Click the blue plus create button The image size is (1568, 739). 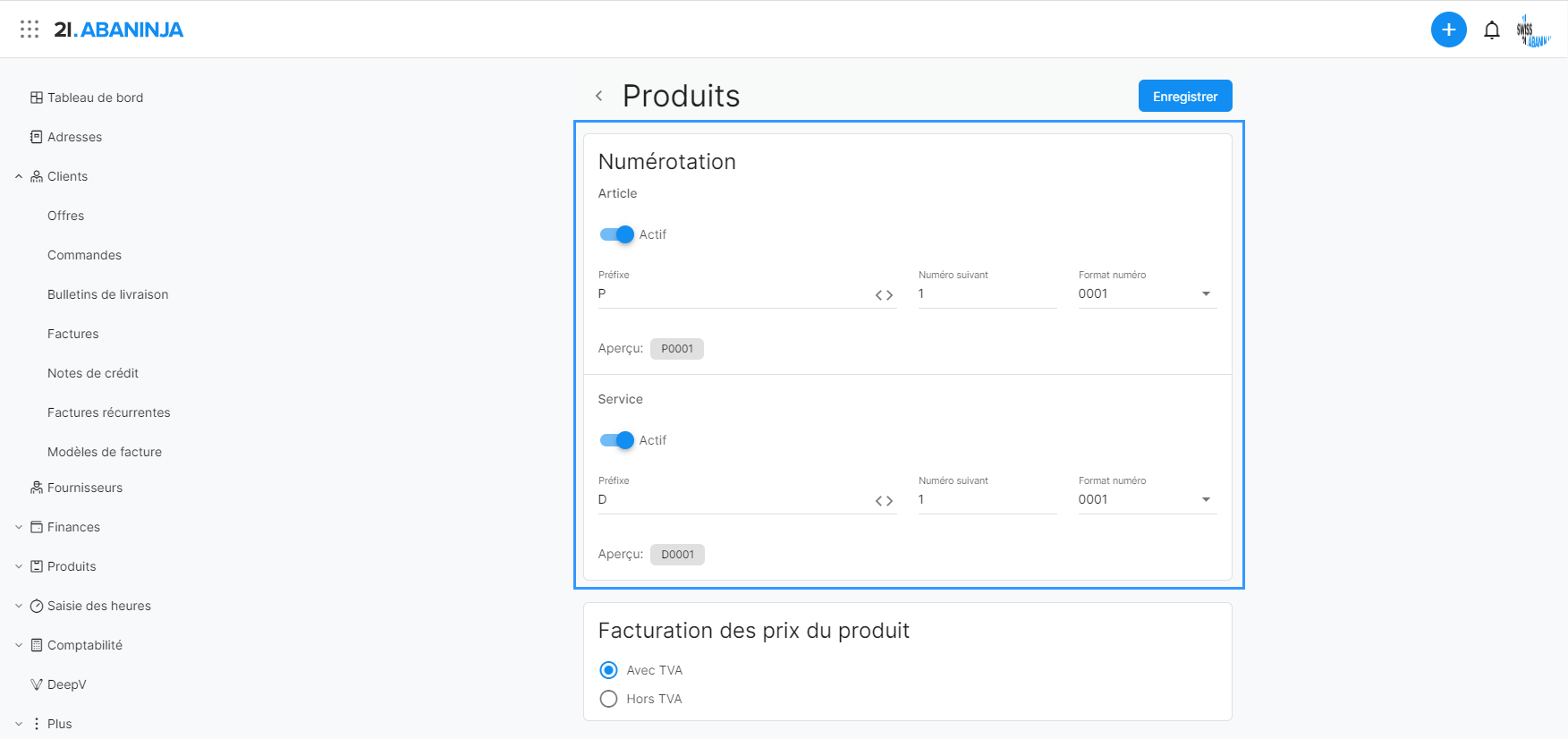click(1448, 30)
